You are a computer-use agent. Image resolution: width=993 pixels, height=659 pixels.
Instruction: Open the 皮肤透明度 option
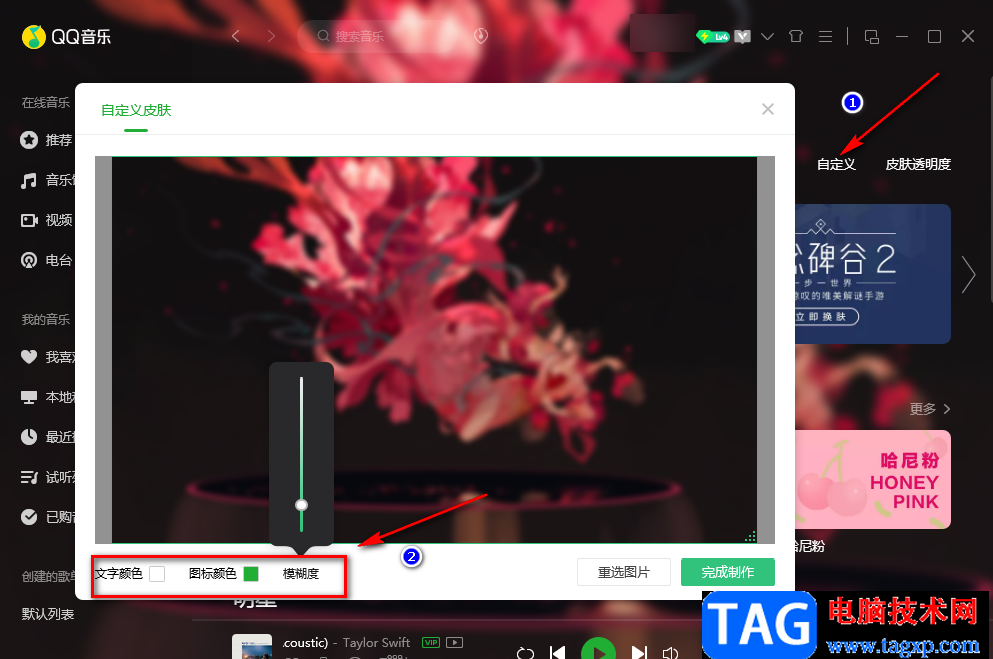coord(918,165)
